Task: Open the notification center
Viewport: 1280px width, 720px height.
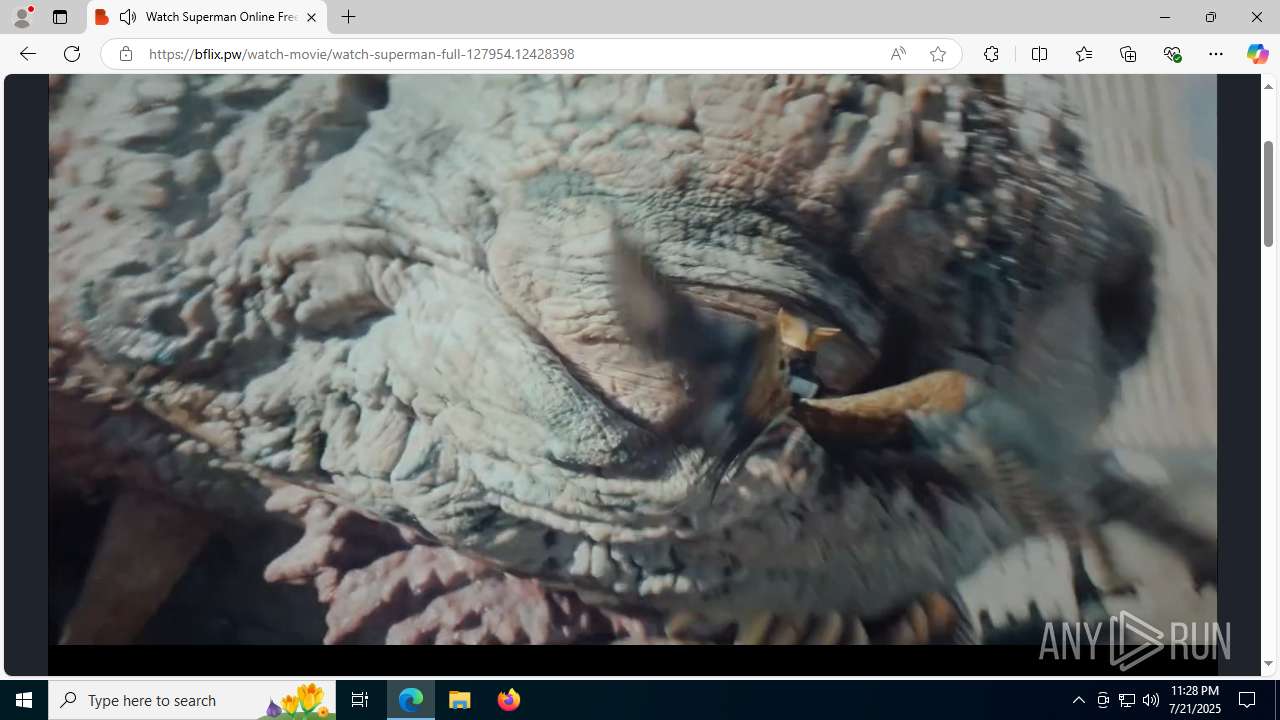Action: coord(1247,700)
